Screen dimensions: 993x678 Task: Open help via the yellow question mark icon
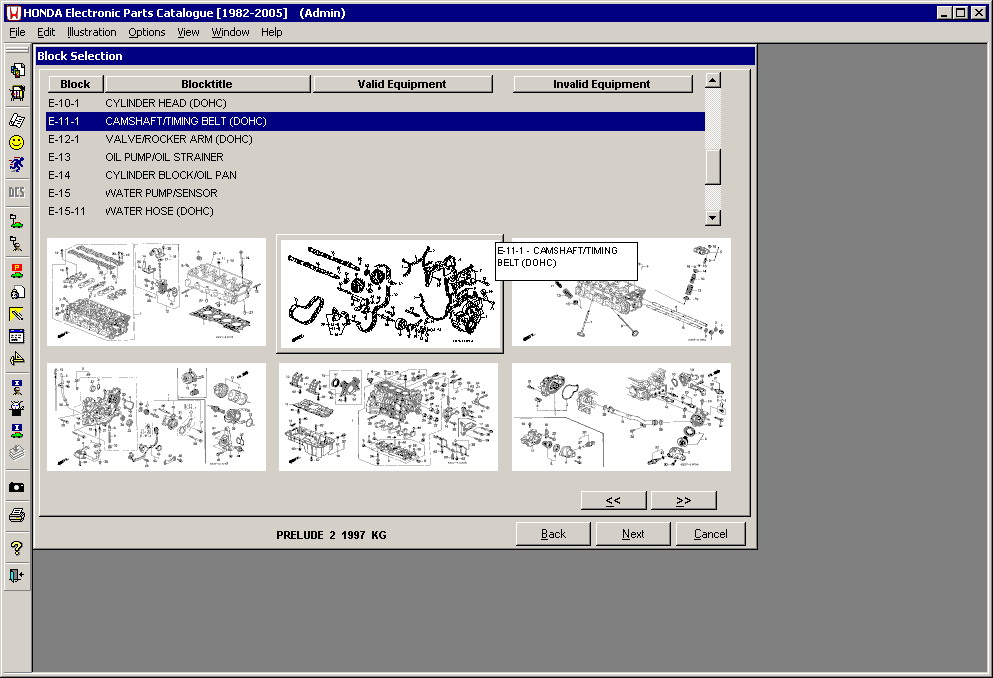point(16,548)
